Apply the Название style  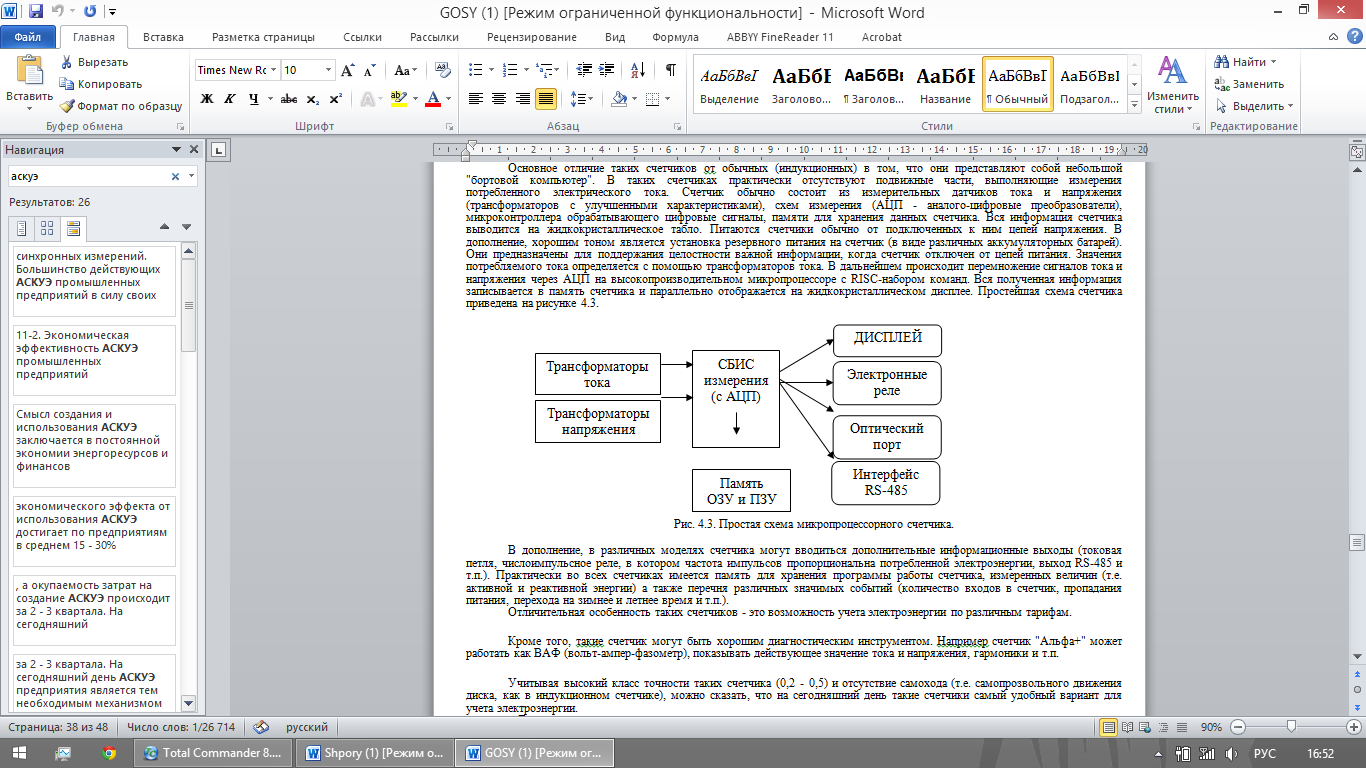(x=945, y=83)
